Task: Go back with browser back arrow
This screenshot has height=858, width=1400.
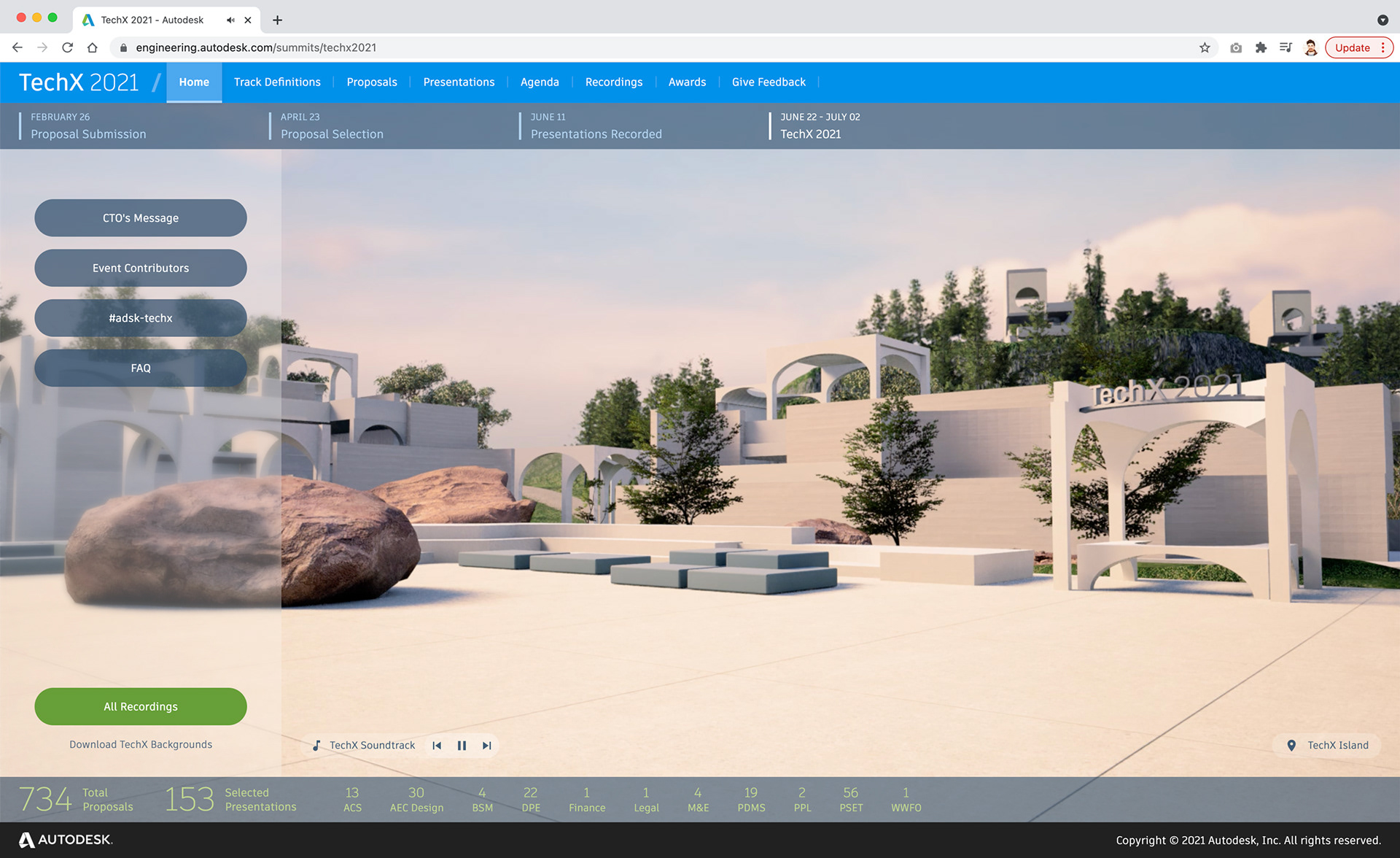Action: pyautogui.click(x=17, y=47)
